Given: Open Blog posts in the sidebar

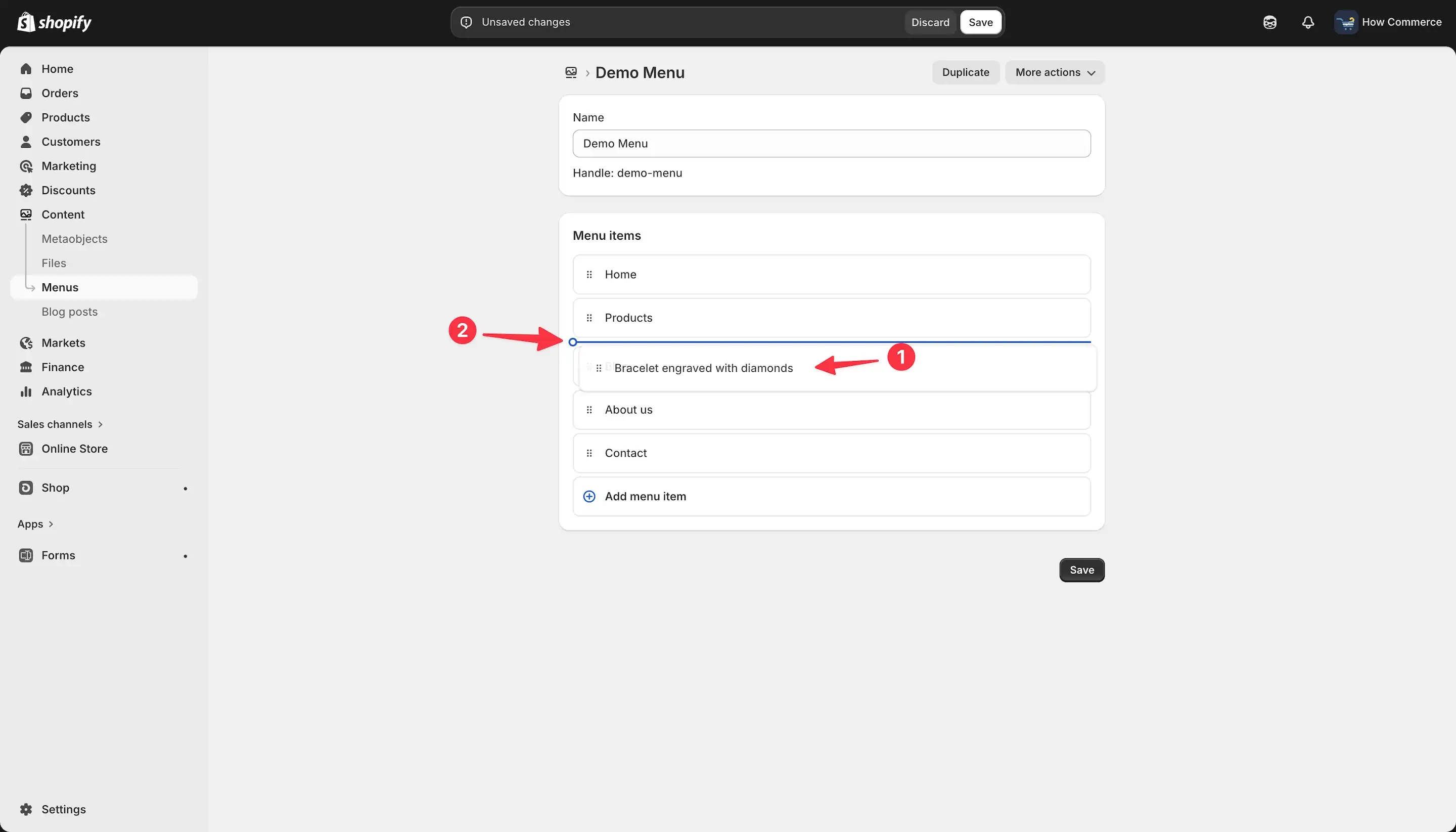Looking at the screenshot, I should click(x=69, y=312).
